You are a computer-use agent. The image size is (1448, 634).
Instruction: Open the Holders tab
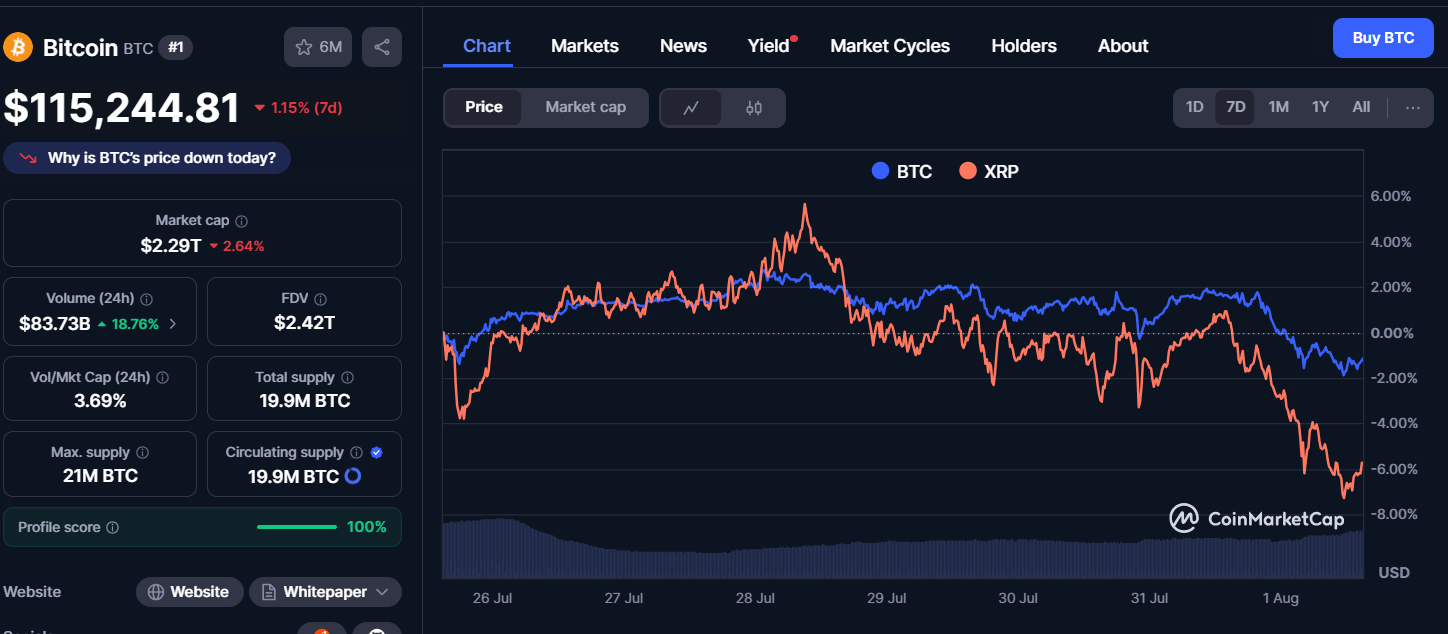1024,46
